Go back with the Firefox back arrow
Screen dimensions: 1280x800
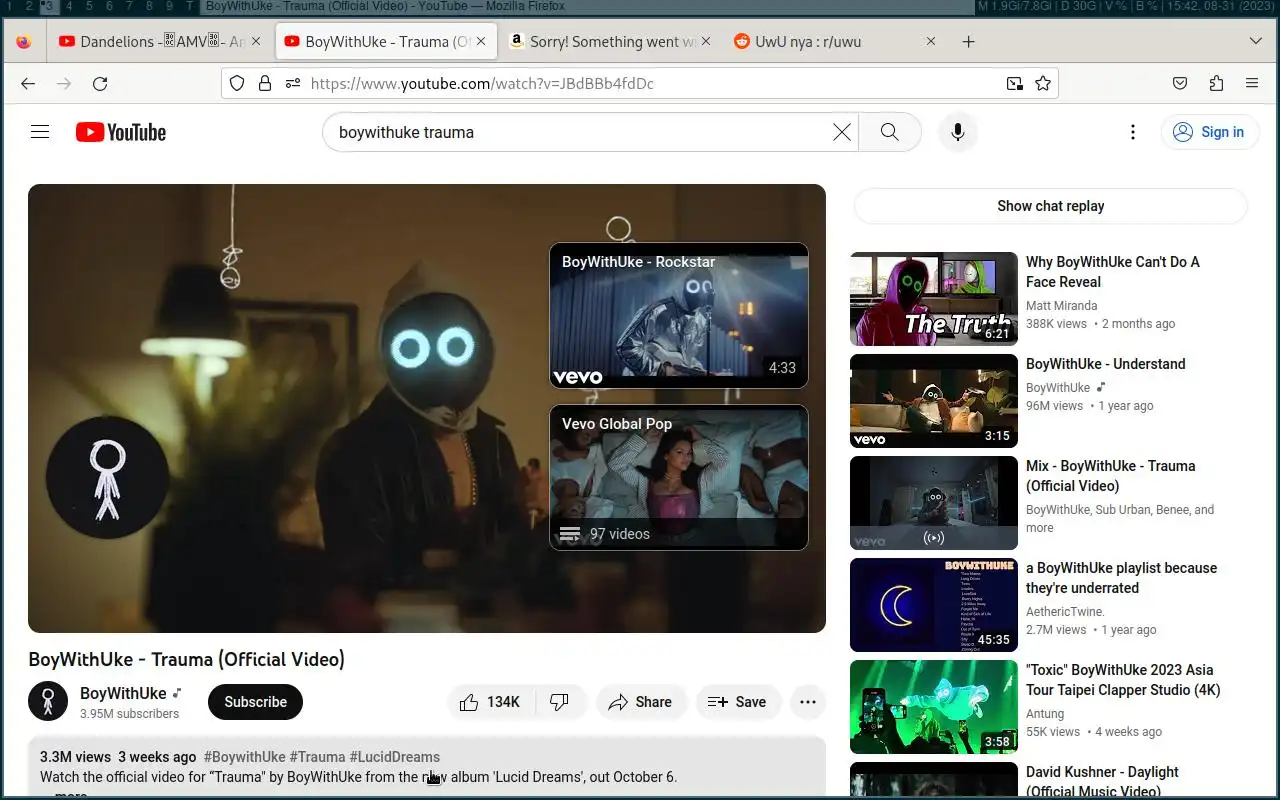coord(28,84)
